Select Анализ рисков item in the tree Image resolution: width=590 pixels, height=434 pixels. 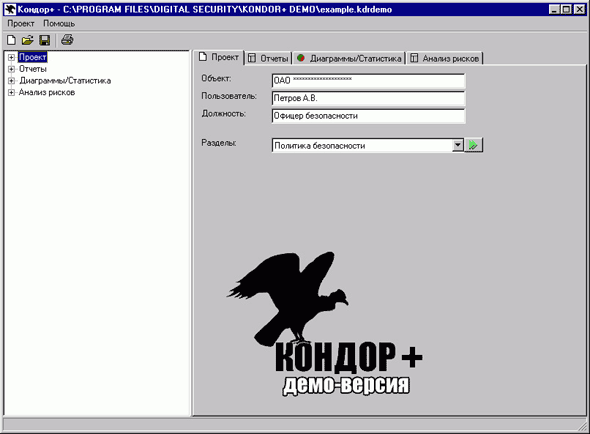point(47,92)
